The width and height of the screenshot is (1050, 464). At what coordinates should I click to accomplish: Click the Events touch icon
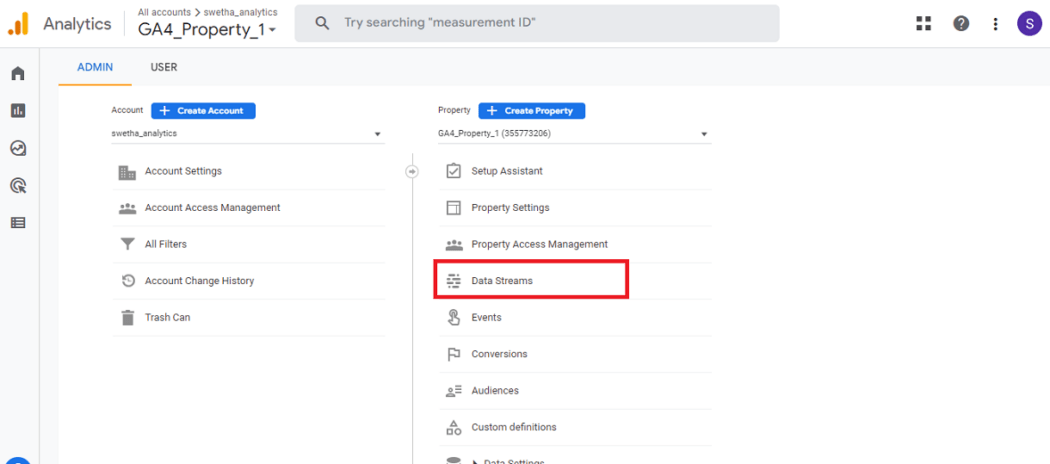(453, 317)
